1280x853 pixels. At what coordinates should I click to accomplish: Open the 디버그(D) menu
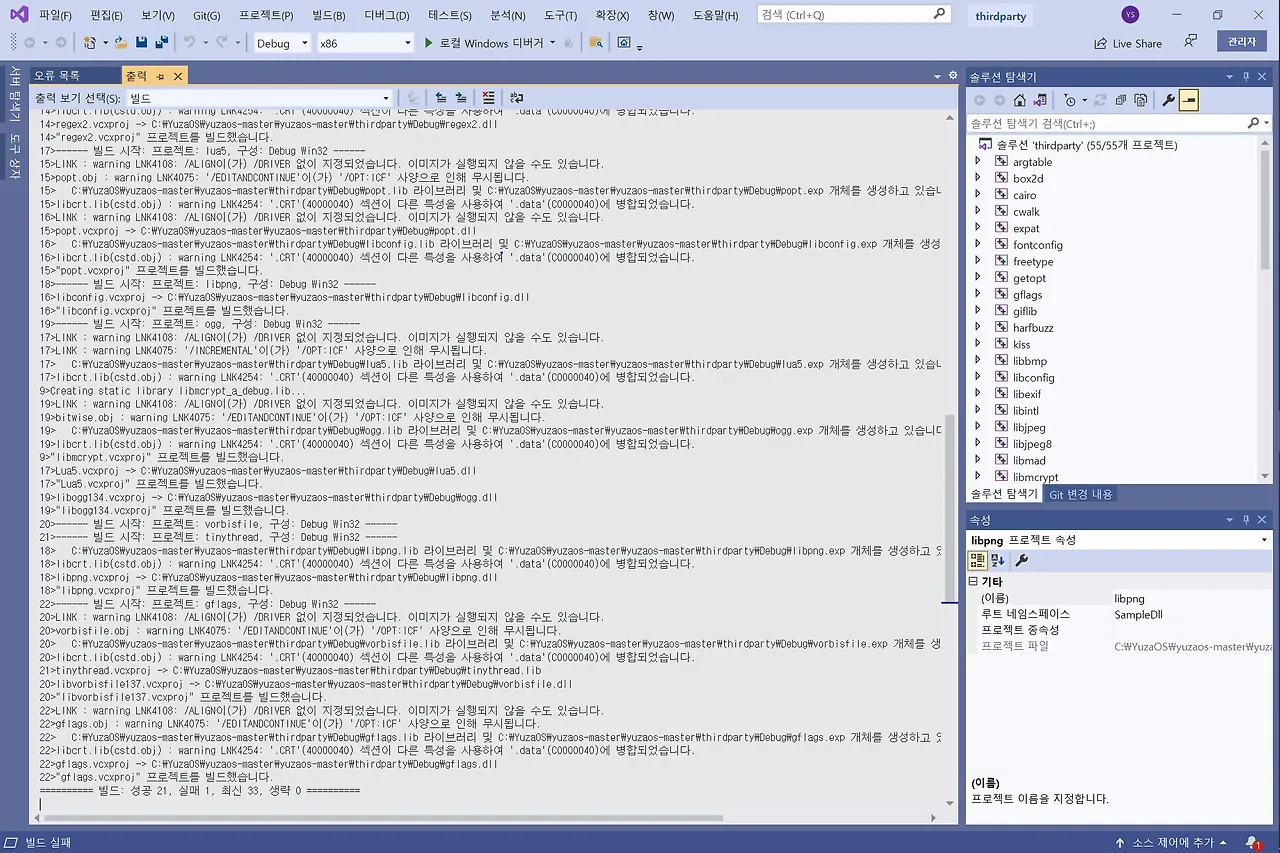(x=387, y=15)
